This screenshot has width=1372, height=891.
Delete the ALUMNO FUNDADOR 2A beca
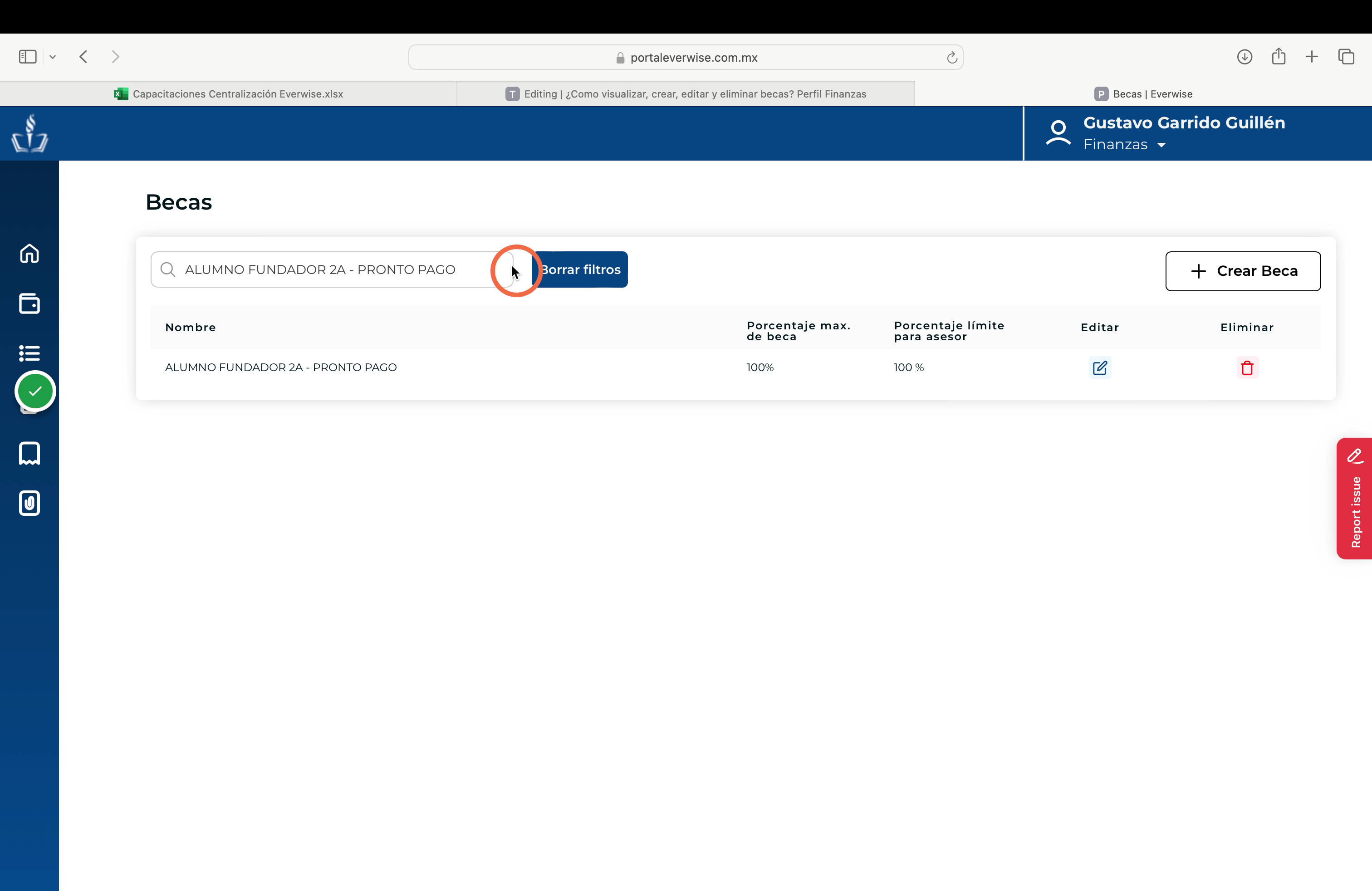point(1247,367)
